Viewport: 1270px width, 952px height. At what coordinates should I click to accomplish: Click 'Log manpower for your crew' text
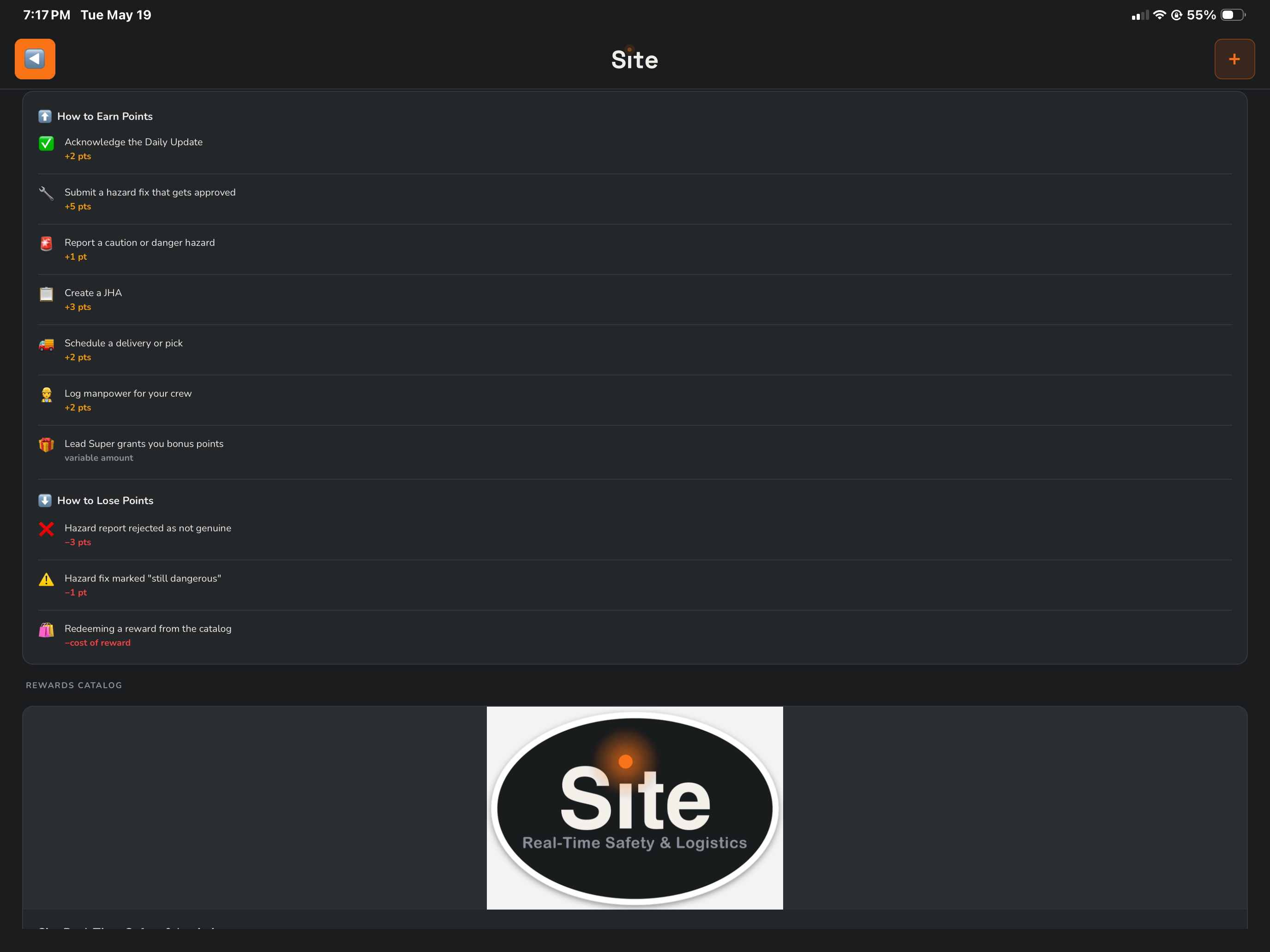pos(129,393)
